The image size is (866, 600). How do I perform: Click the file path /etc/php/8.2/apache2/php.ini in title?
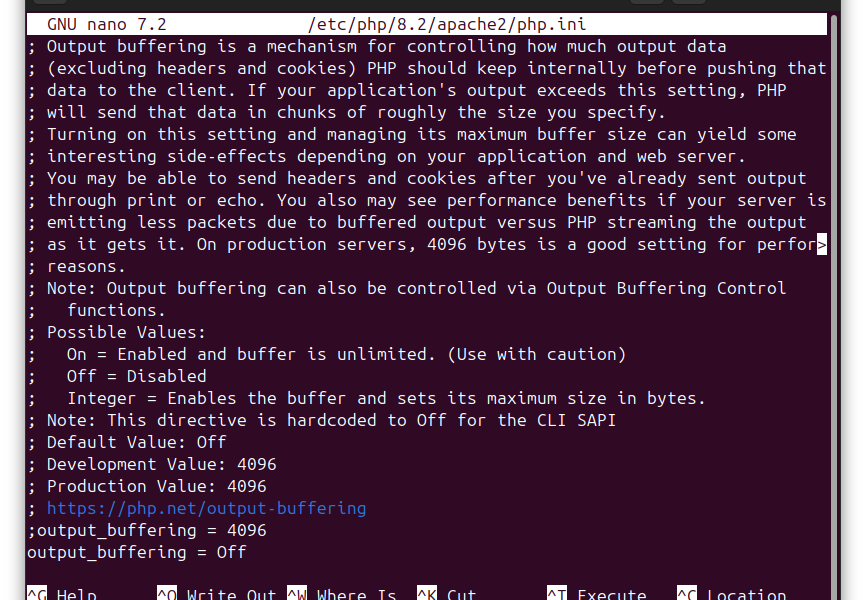447,24
